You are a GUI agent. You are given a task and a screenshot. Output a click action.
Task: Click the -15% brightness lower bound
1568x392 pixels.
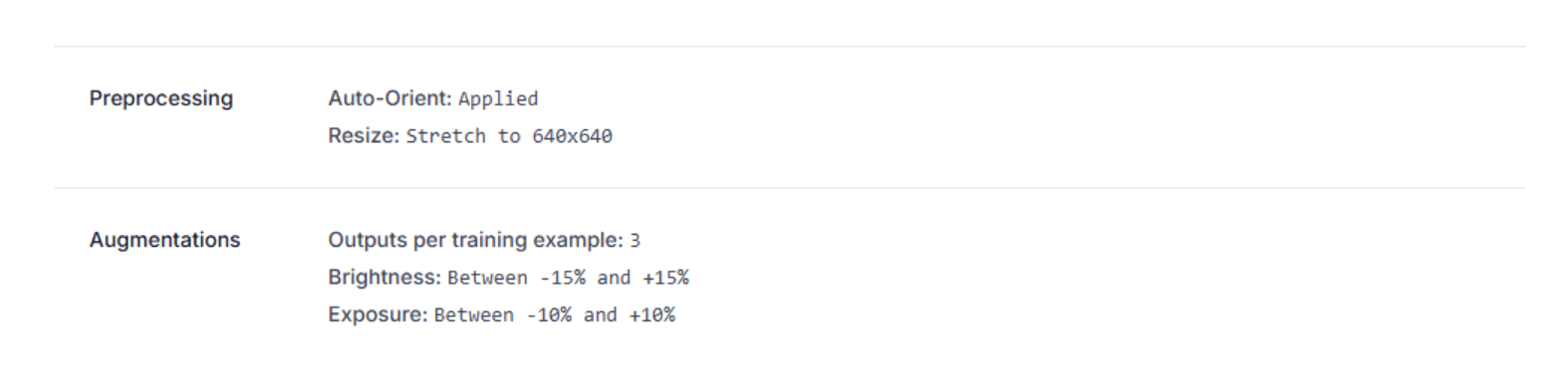pos(562,278)
